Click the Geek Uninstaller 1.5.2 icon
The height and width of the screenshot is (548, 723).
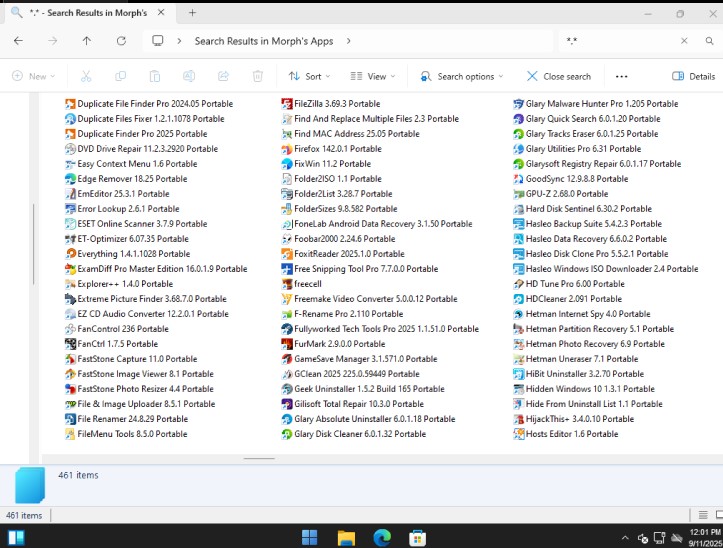pyautogui.click(x=287, y=389)
